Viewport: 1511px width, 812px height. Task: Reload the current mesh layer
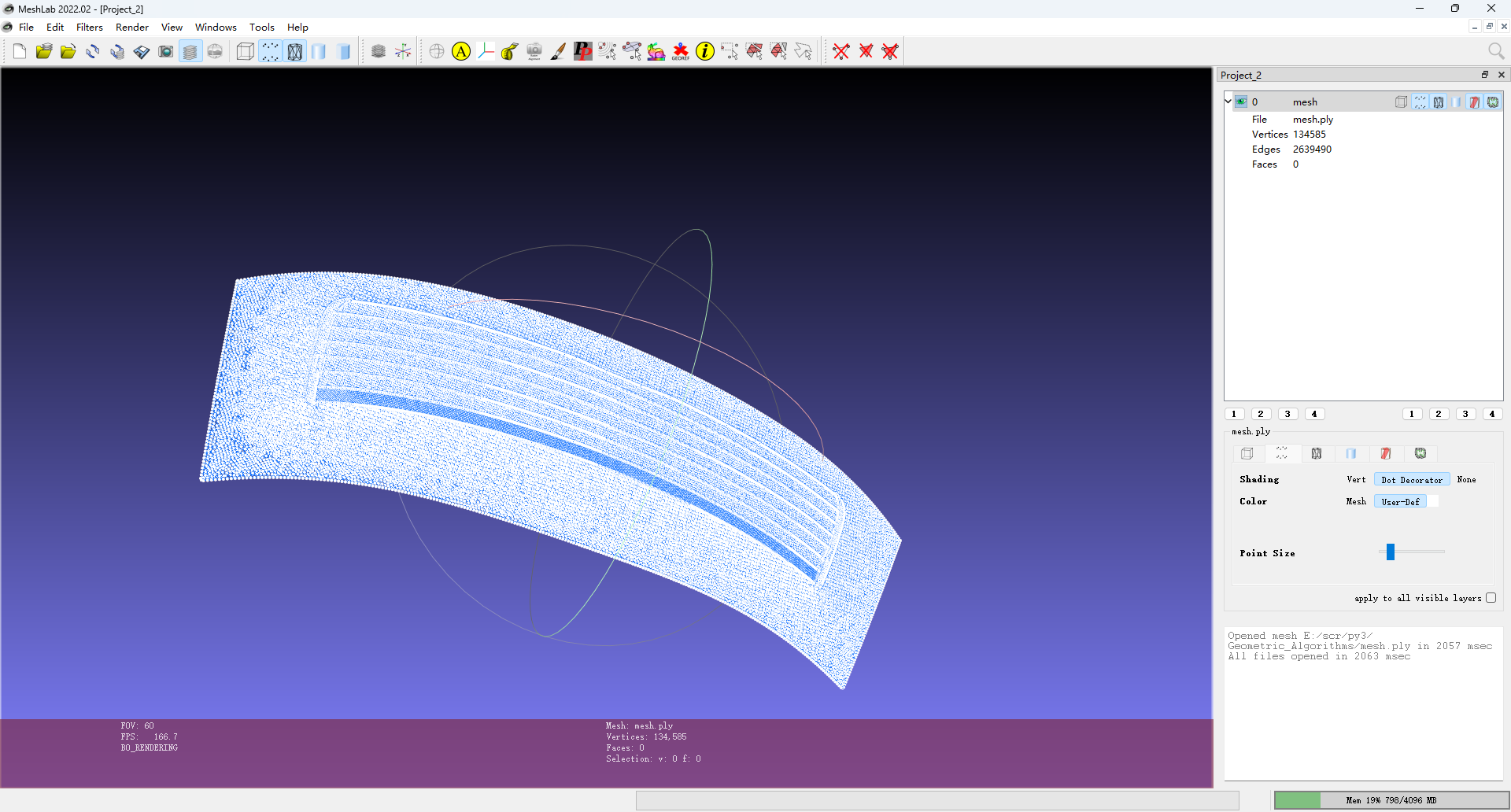pos(93,52)
